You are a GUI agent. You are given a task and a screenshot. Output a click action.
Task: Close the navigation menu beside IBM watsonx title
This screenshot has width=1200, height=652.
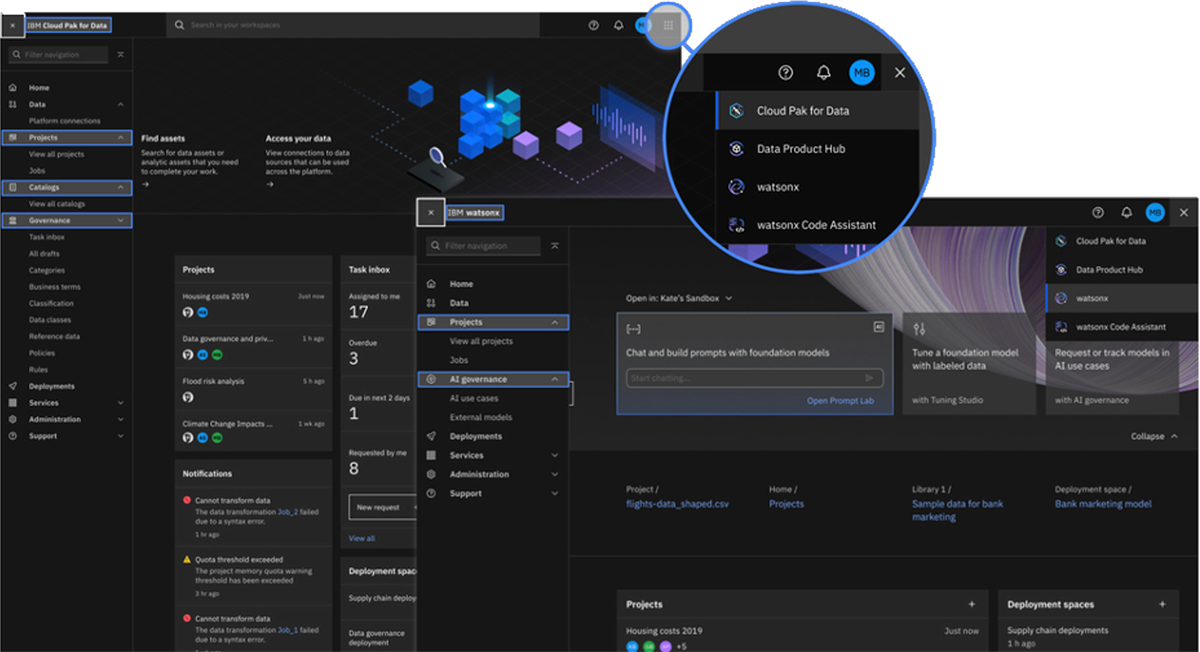tap(431, 212)
